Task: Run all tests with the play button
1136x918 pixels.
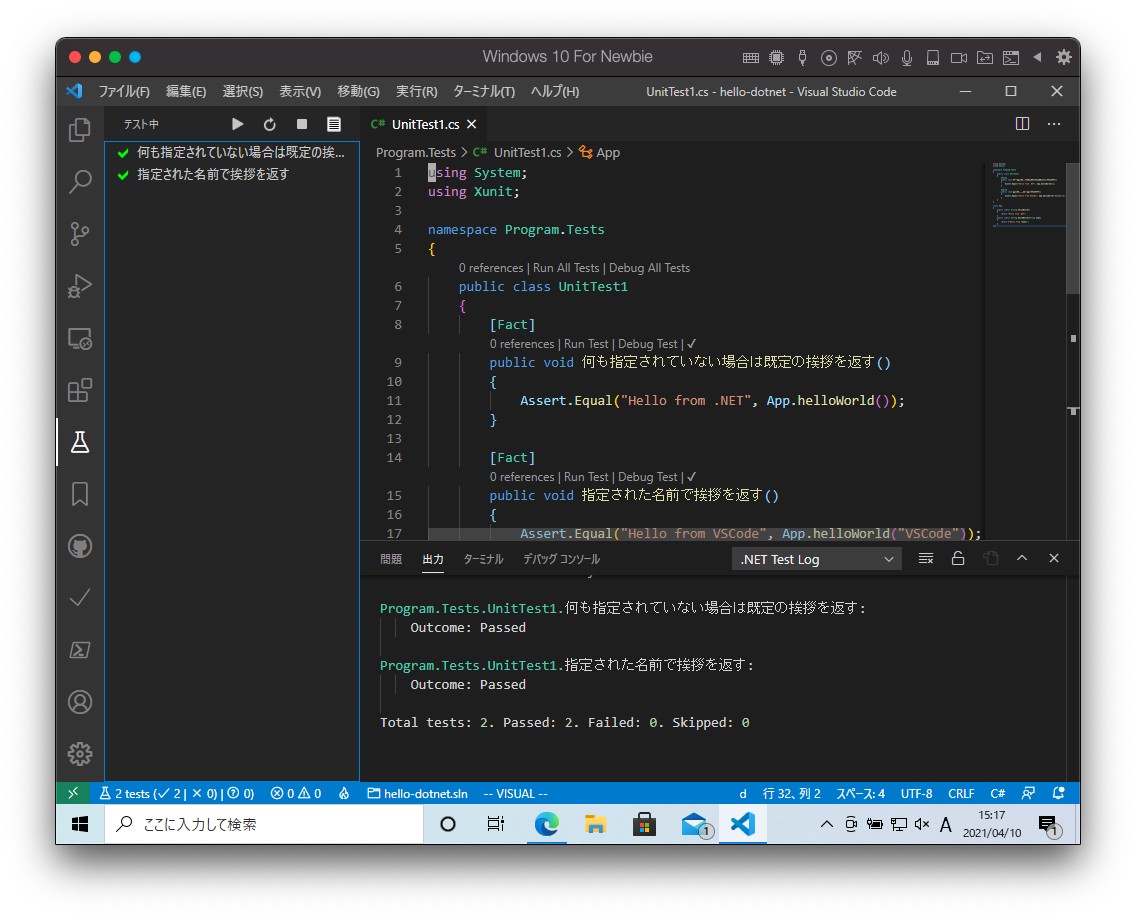Action: pyautogui.click(x=238, y=124)
